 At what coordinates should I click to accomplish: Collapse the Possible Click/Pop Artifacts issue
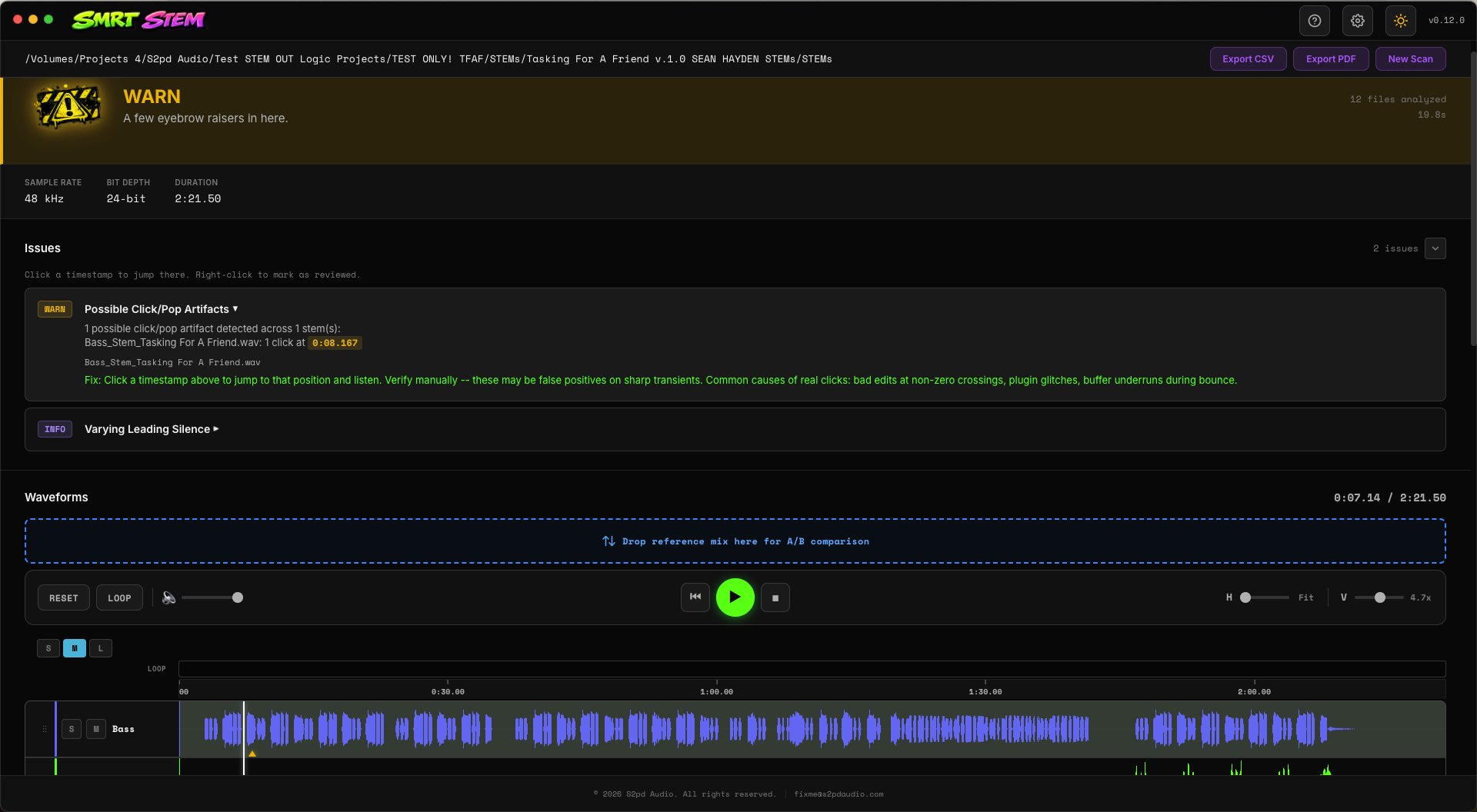pos(162,309)
